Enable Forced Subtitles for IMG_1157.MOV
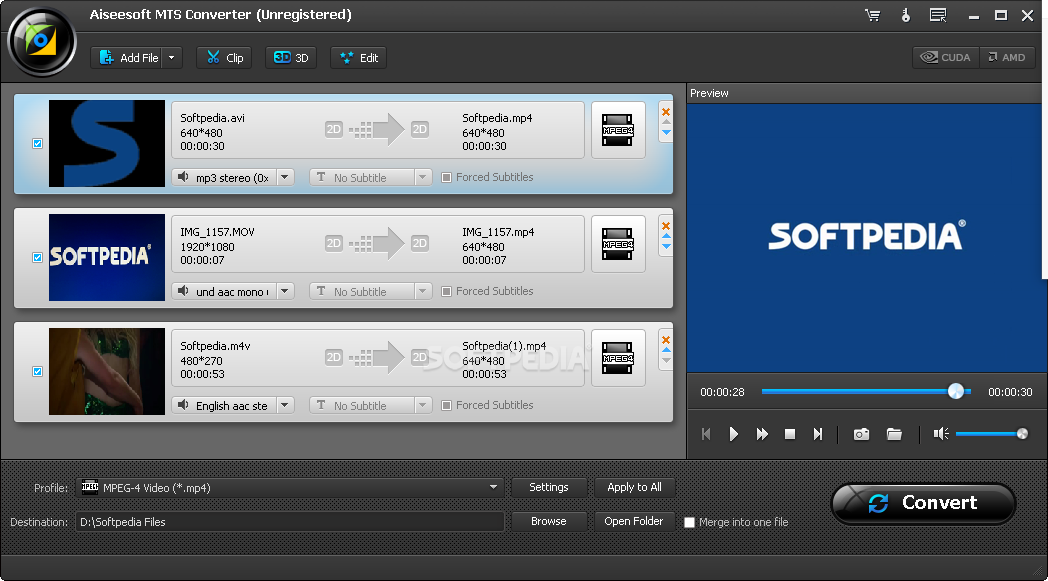Image resolution: width=1048 pixels, height=581 pixels. point(446,292)
